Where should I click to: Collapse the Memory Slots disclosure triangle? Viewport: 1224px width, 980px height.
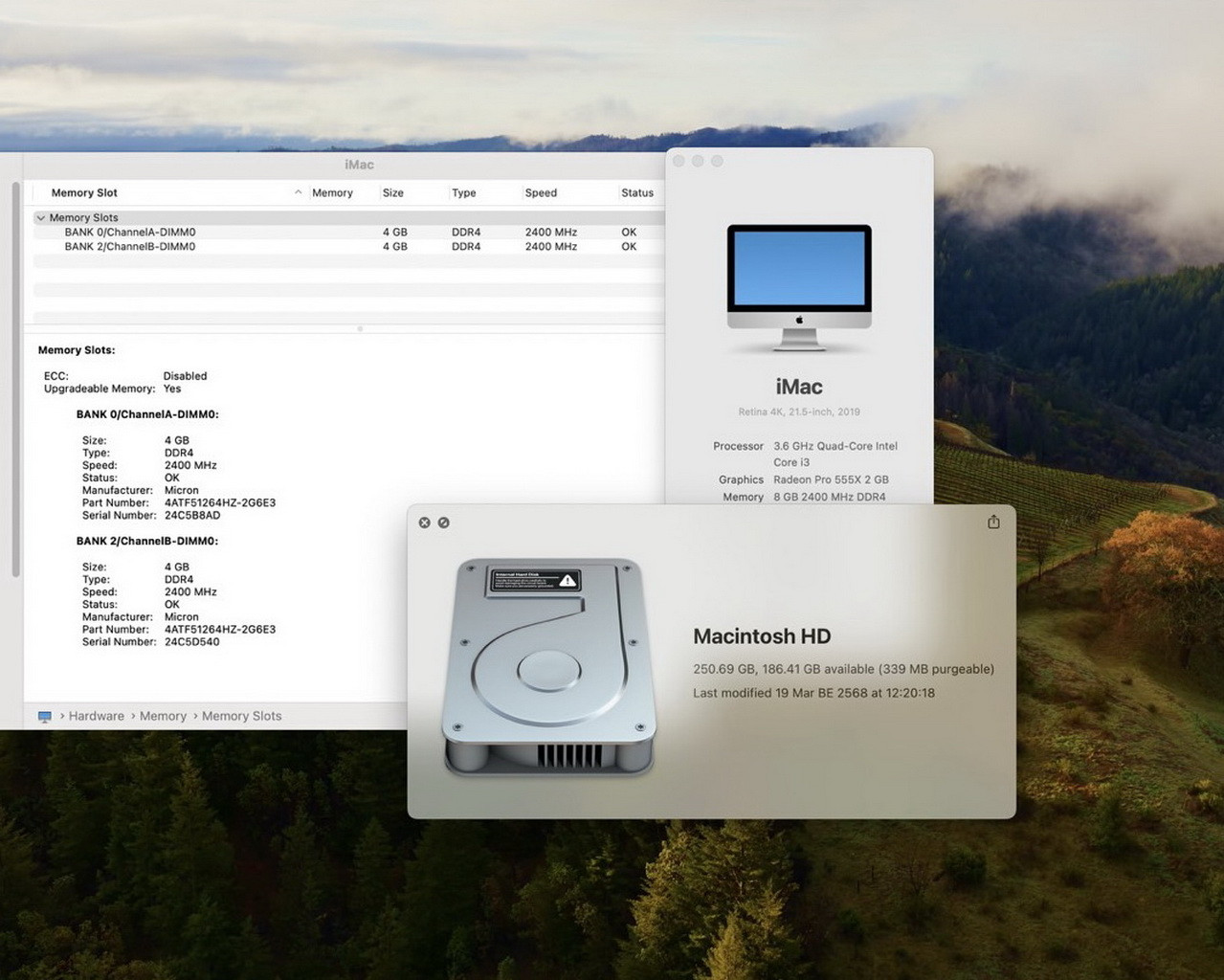(40, 217)
